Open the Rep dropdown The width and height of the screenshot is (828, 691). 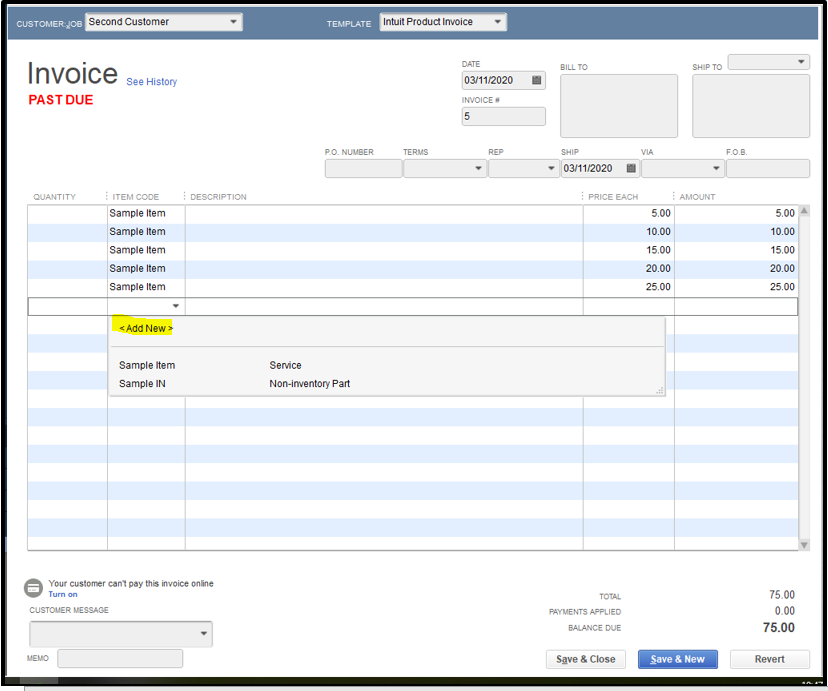coord(551,168)
